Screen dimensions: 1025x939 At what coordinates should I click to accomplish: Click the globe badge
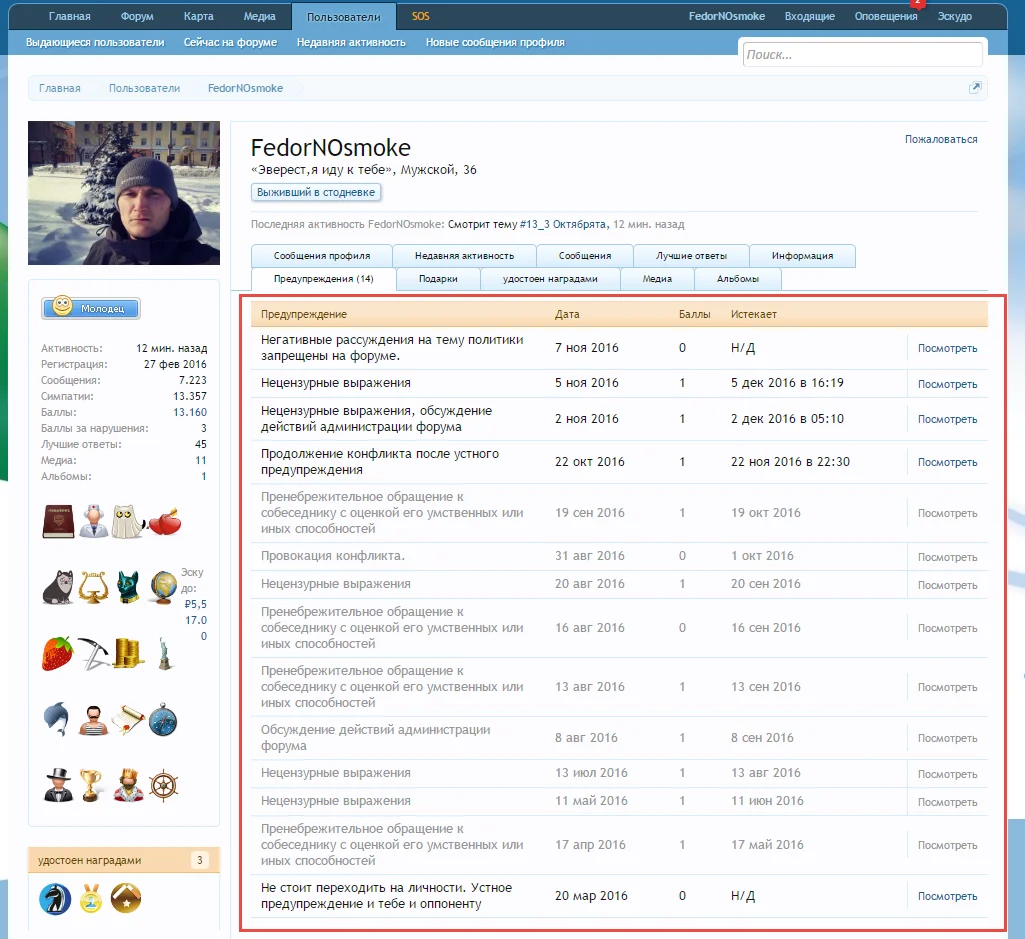tap(163, 587)
